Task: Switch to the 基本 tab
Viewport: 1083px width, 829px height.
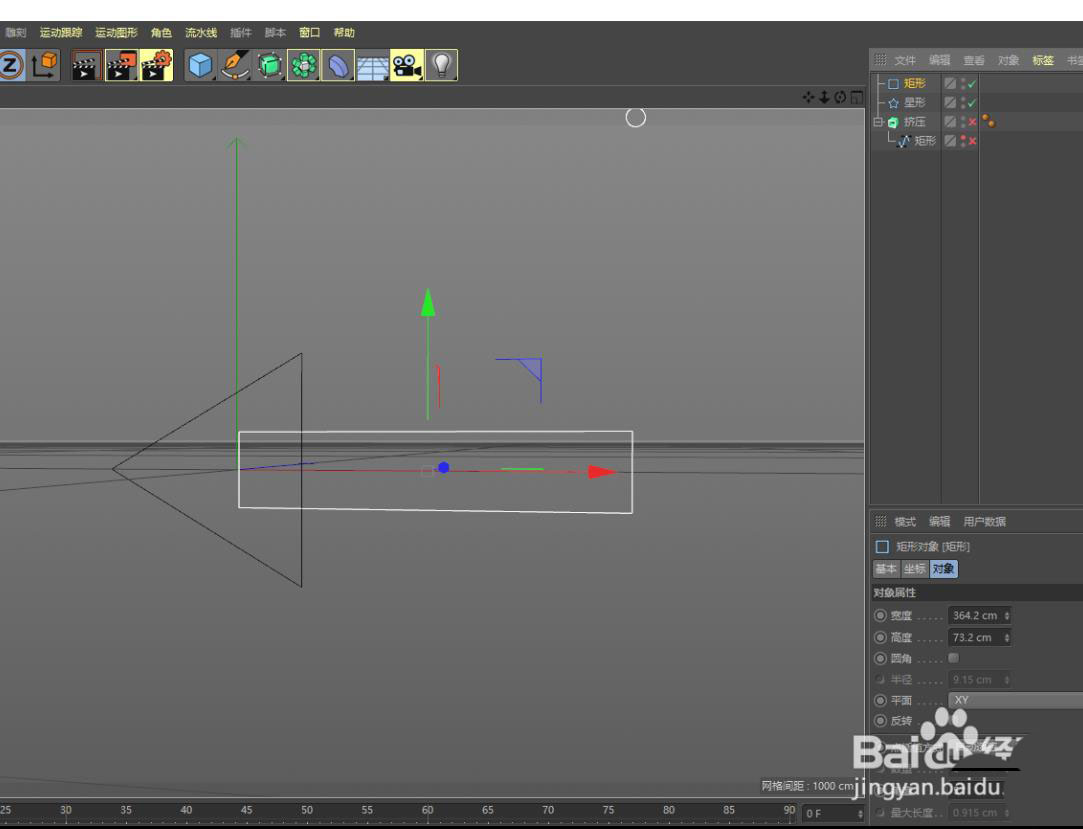Action: pos(886,569)
